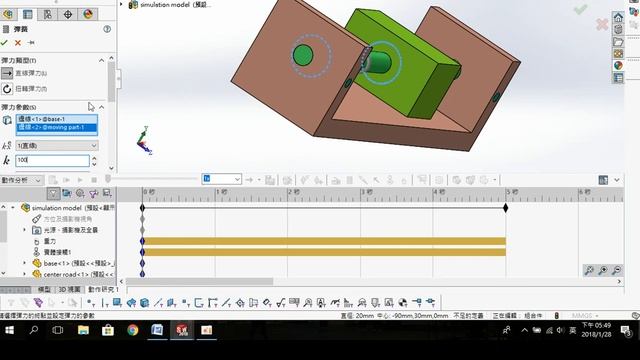Screen dimensions: 640x360
Task: Open the ConfigurationManager tab
Action: coord(48,14)
